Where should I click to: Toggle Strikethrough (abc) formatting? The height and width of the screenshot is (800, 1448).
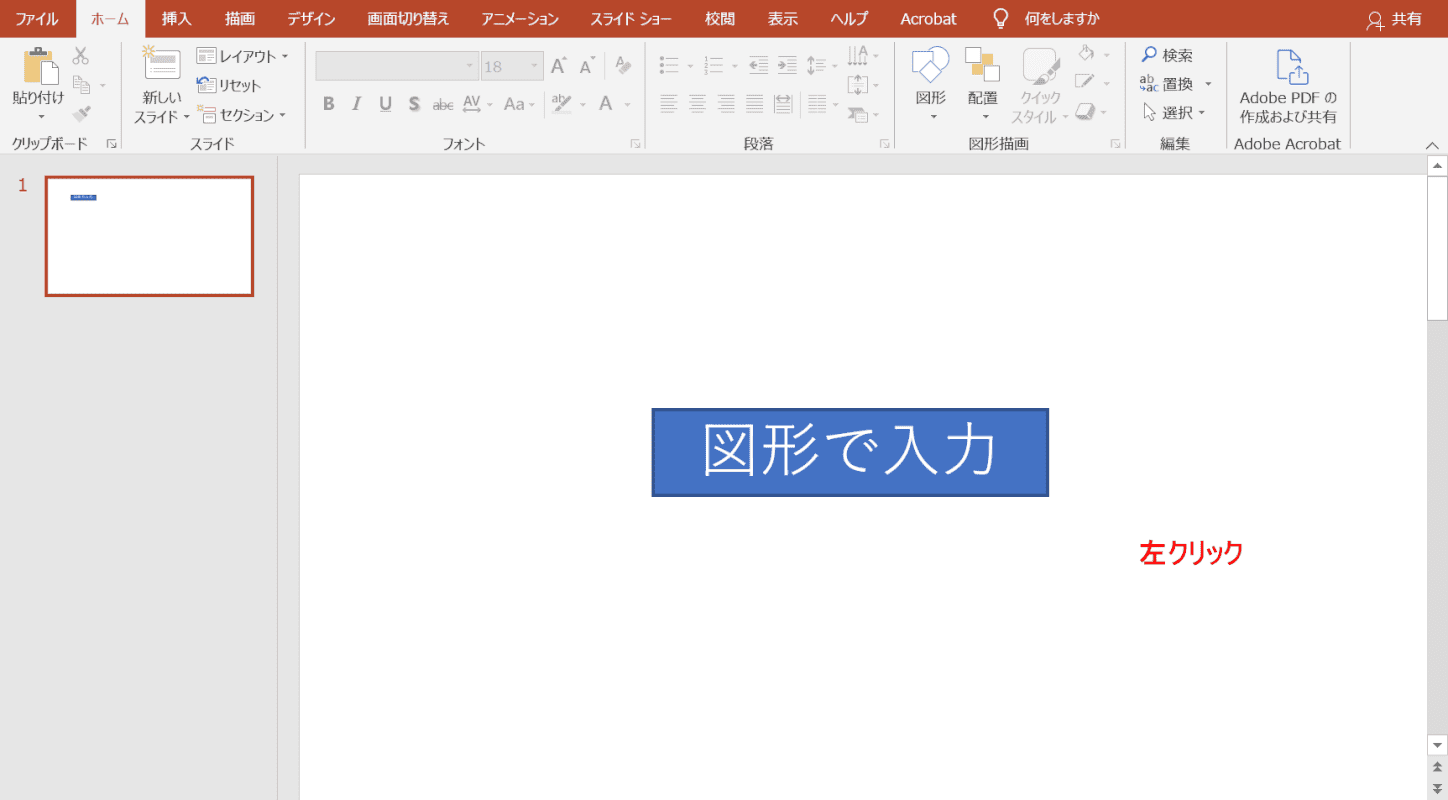[x=443, y=104]
